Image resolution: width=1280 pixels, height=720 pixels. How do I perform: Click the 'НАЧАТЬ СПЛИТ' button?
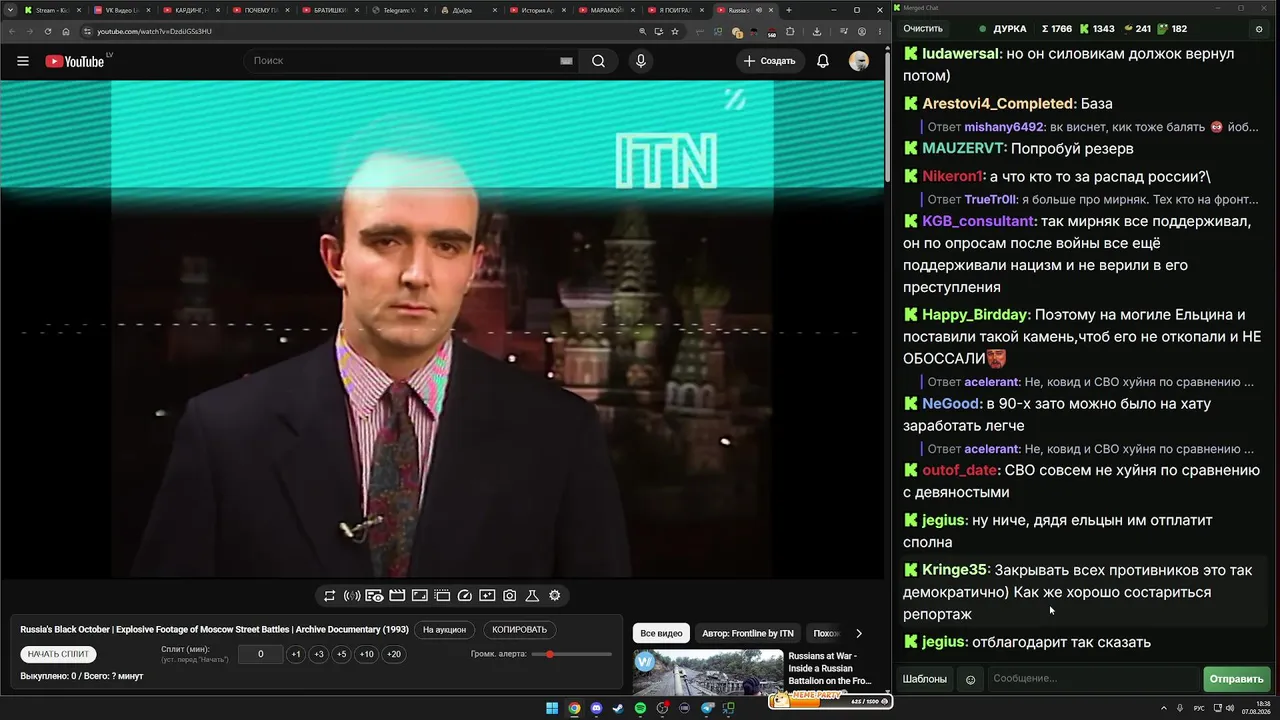point(59,654)
